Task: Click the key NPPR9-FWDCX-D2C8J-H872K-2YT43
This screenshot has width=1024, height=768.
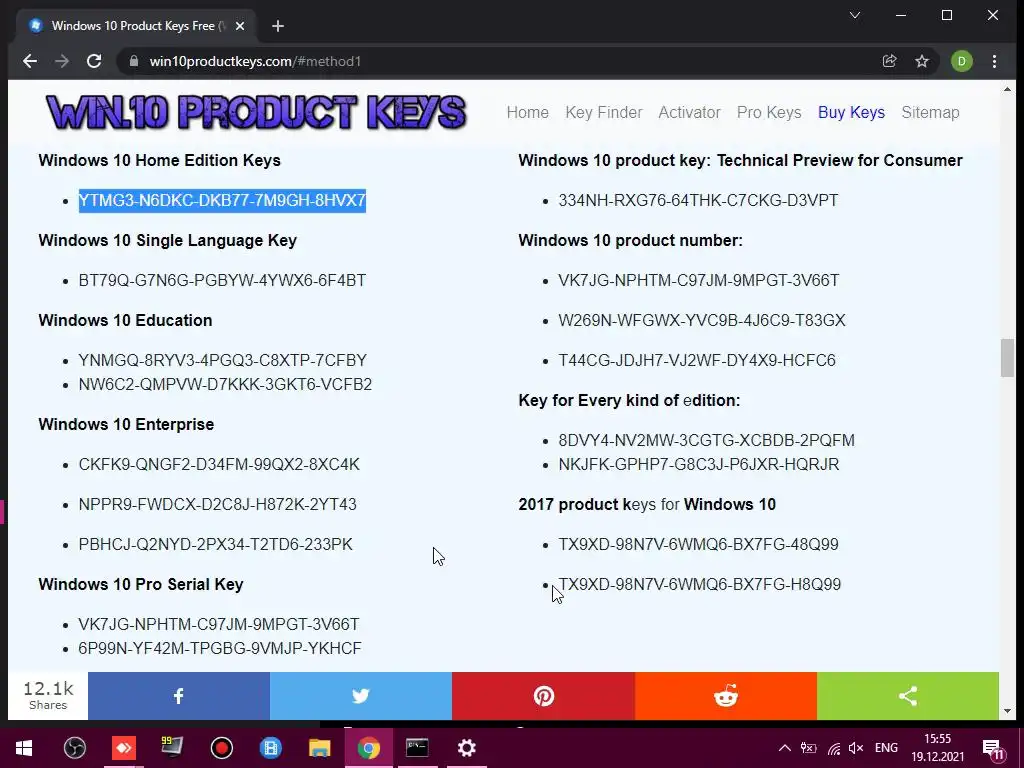Action: [x=217, y=505]
